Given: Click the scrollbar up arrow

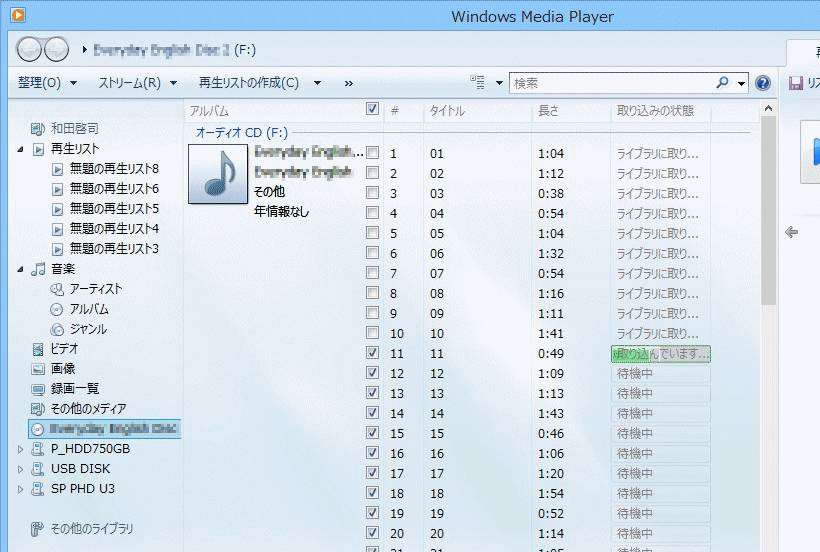Looking at the screenshot, I should point(768,109).
